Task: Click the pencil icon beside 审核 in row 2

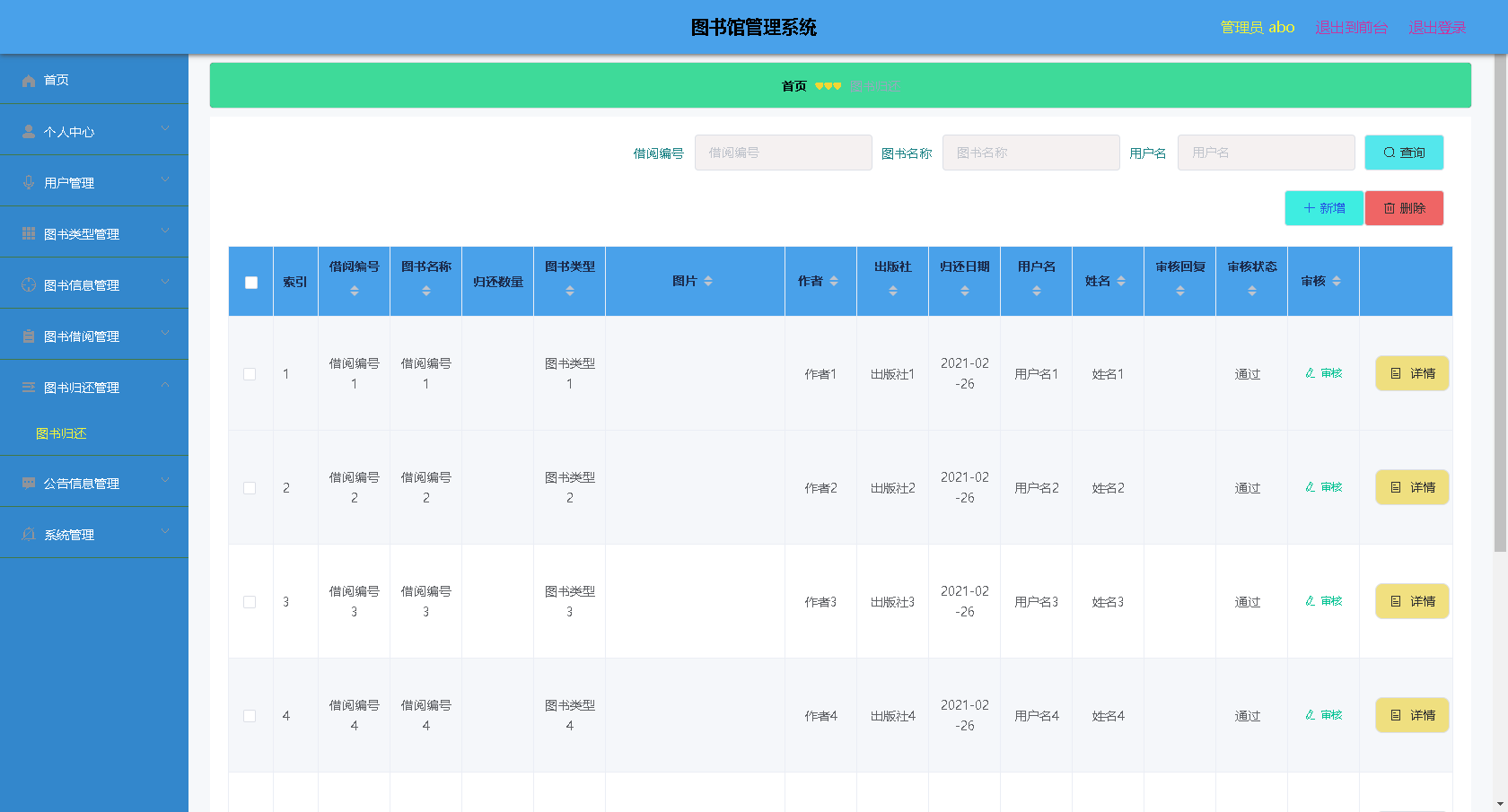Action: 1311,487
